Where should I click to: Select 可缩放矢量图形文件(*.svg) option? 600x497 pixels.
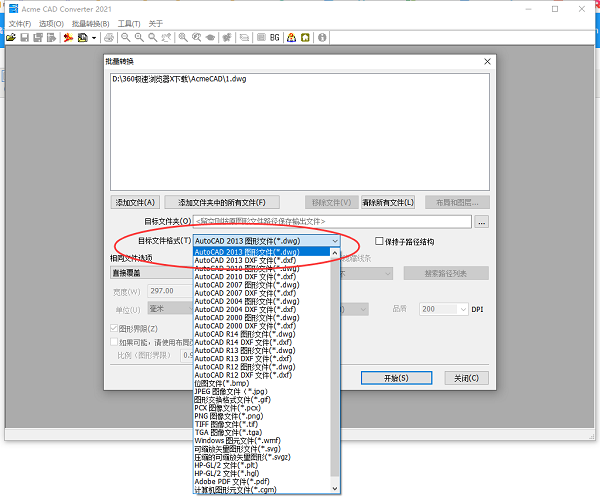point(262,449)
